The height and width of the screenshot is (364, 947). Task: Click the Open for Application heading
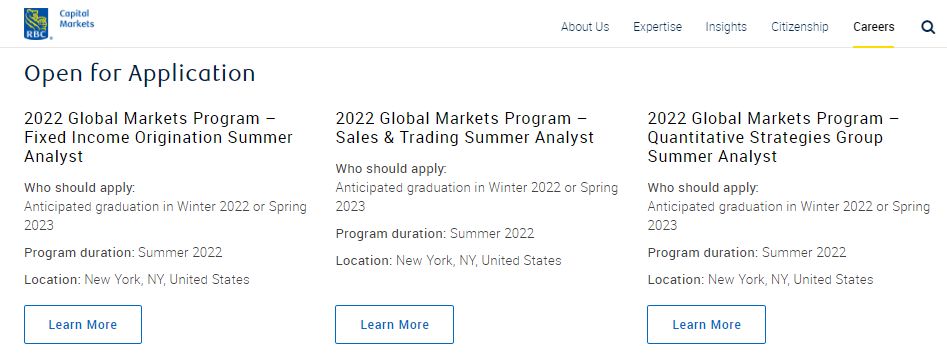140,73
